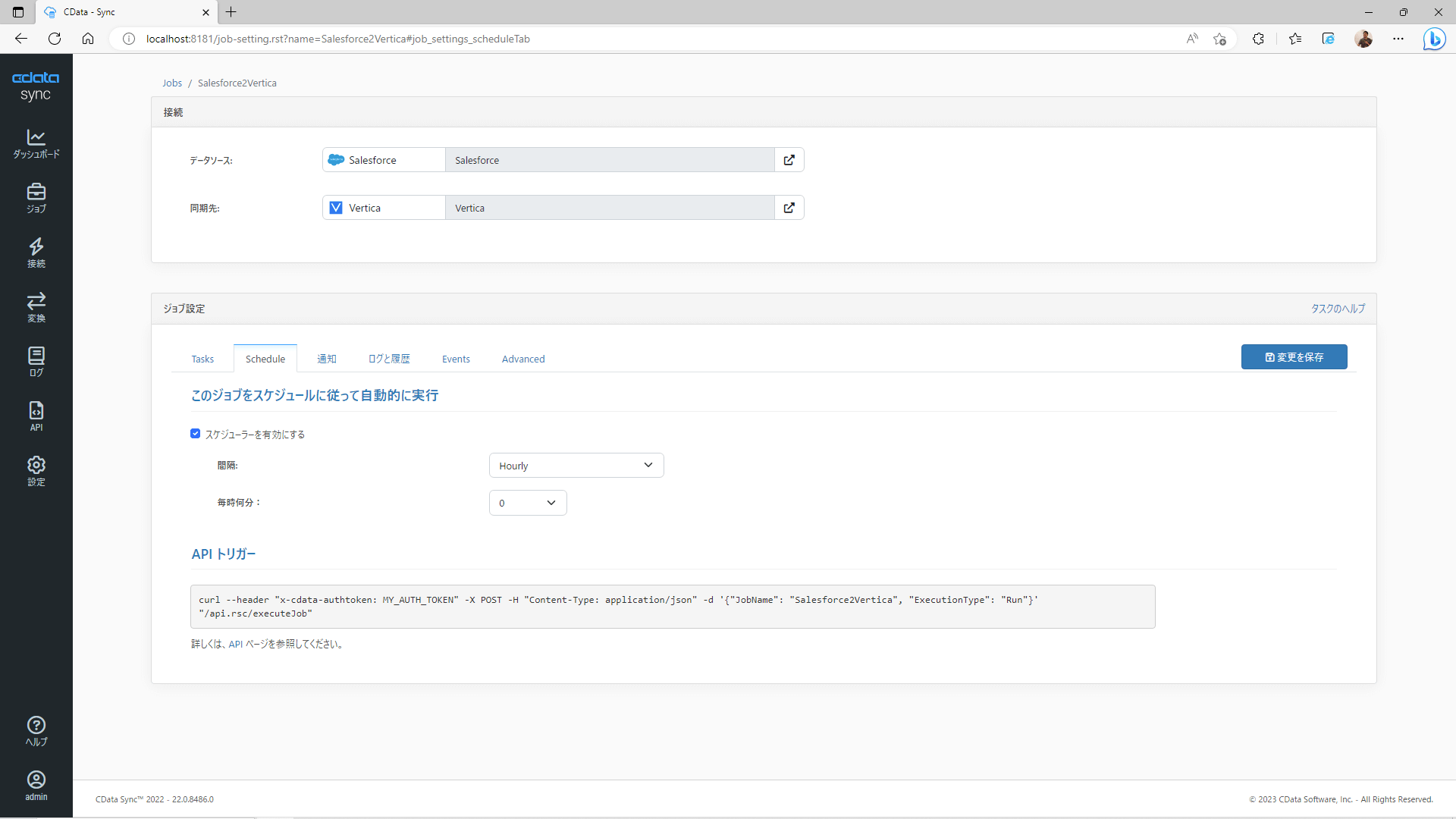The image size is (1456, 819).
Task: Open Salesforce connection external link icon
Action: pyautogui.click(x=789, y=160)
